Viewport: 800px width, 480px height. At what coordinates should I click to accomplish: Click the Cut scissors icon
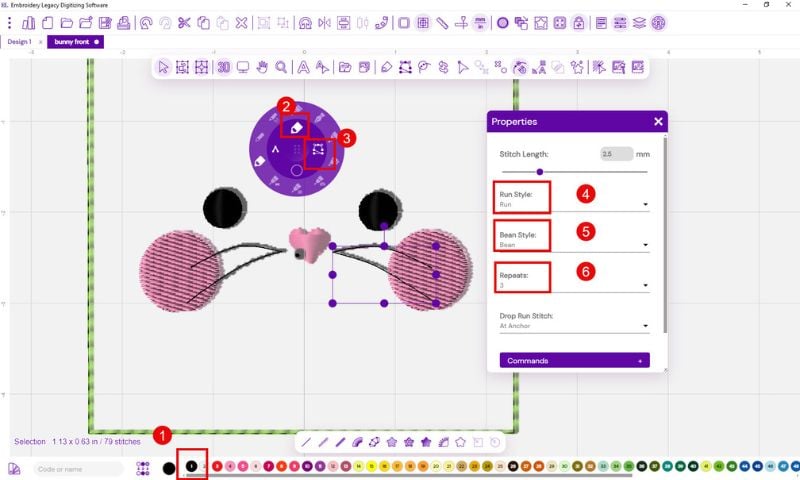[184, 22]
